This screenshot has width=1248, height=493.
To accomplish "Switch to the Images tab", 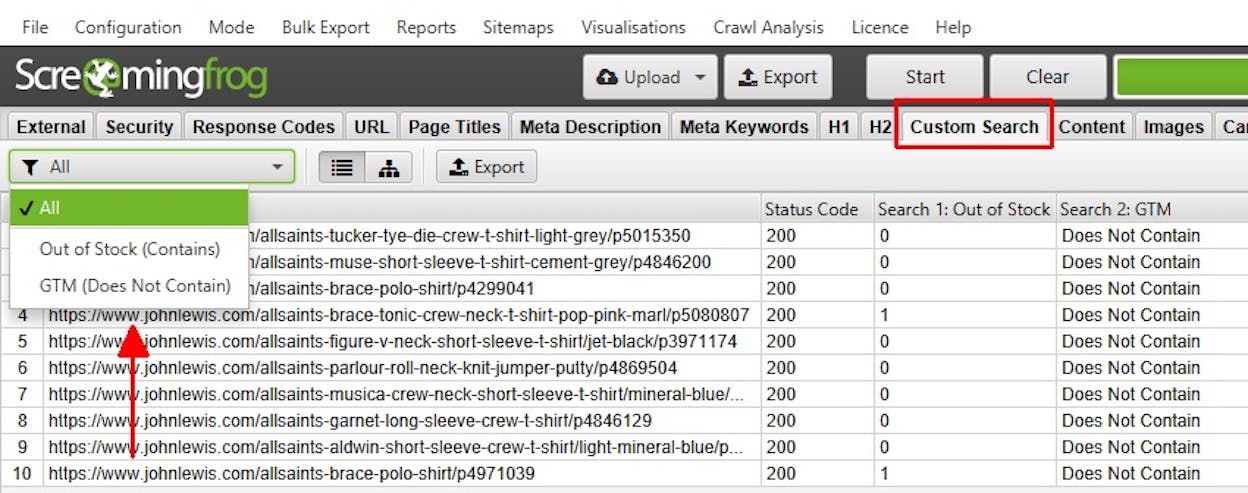I will (x=1173, y=127).
